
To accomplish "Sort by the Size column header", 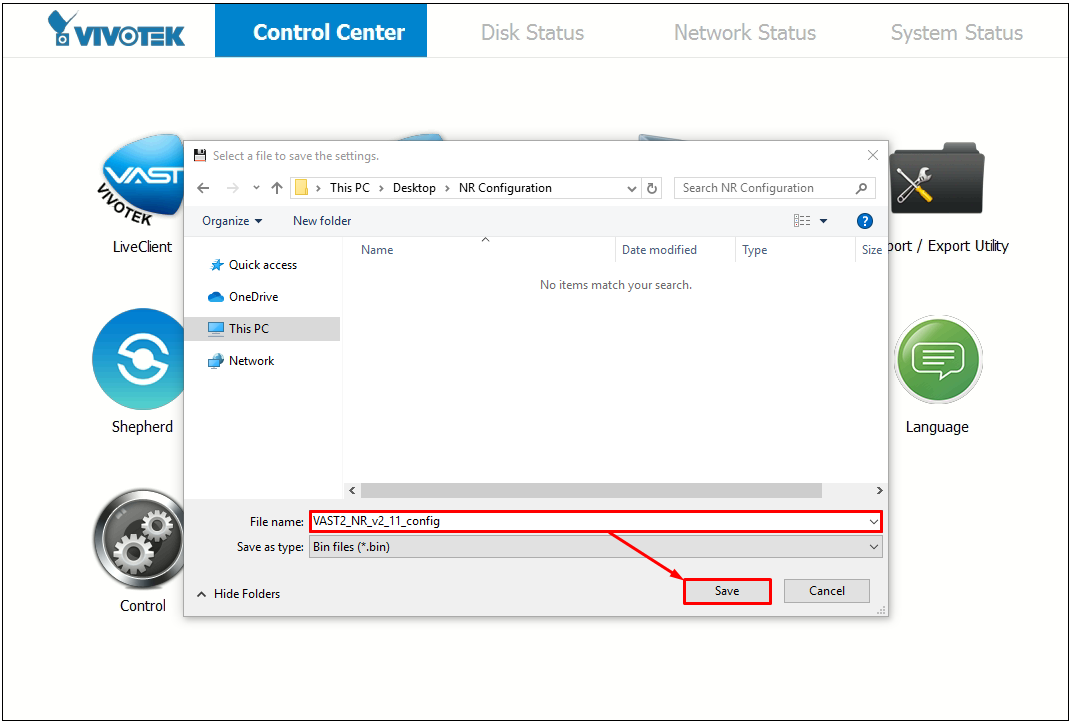I will [871, 250].
